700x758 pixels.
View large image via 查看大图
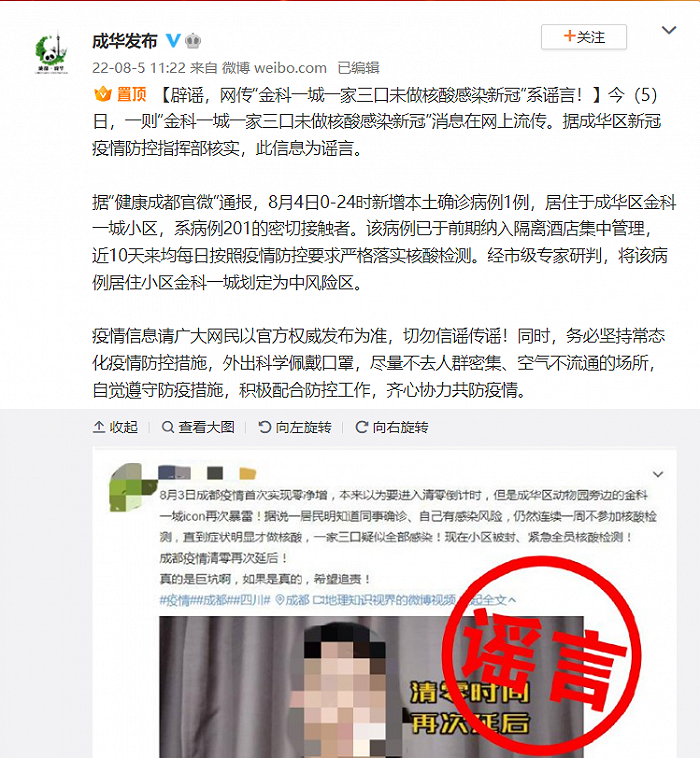(x=198, y=427)
